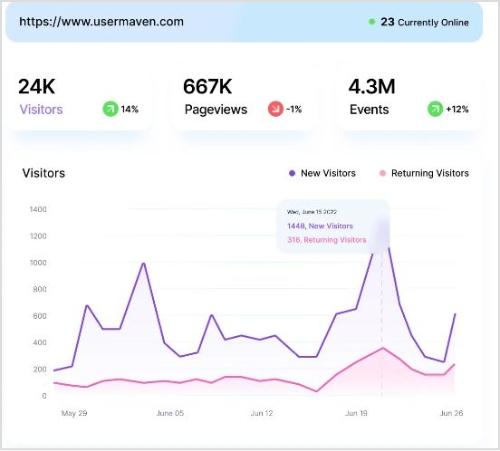Image resolution: width=500 pixels, height=451 pixels.
Task: Click the Jun 19 axis label
Action: coord(356,413)
